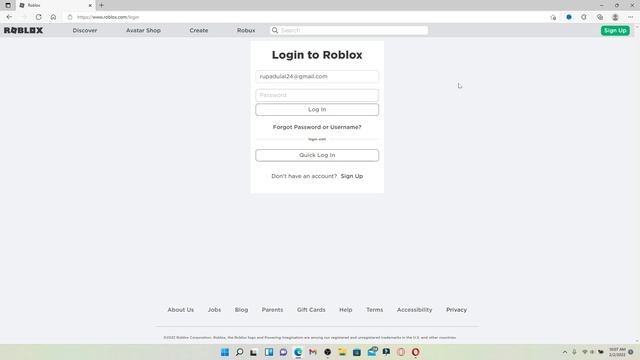Open the Jobs footer link

pyautogui.click(x=214, y=310)
